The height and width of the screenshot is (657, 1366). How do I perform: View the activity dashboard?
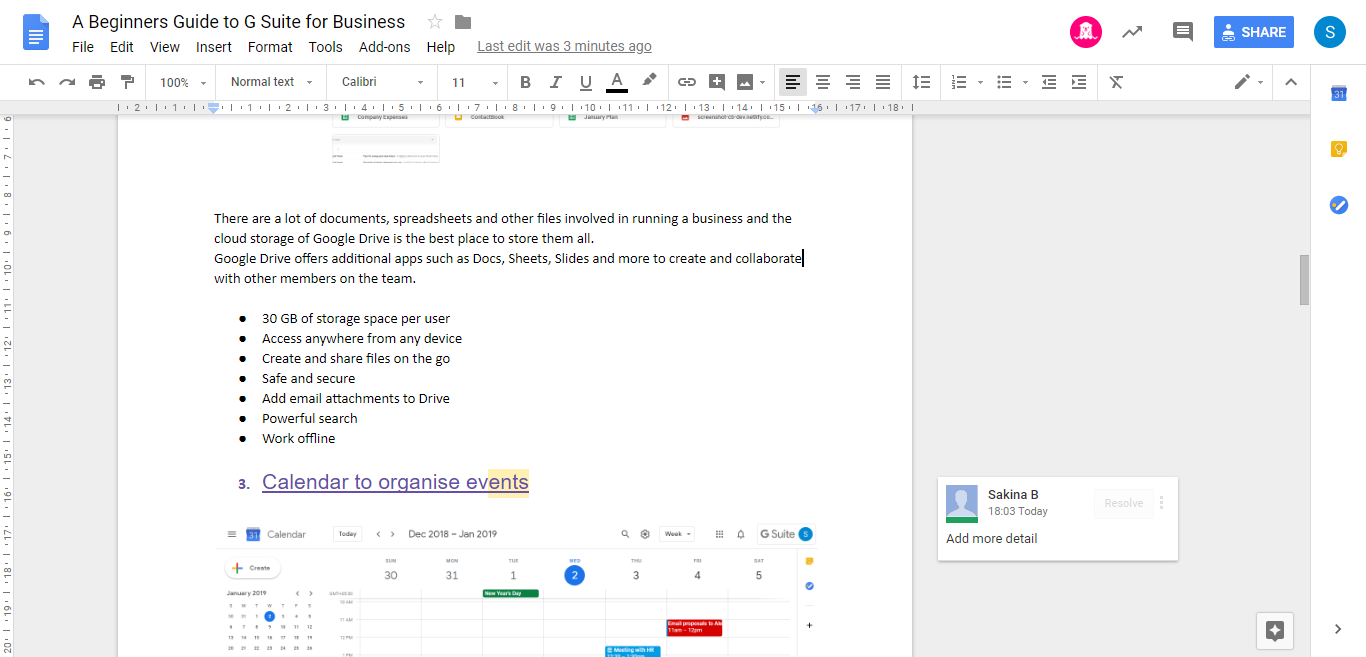pyautogui.click(x=1132, y=32)
